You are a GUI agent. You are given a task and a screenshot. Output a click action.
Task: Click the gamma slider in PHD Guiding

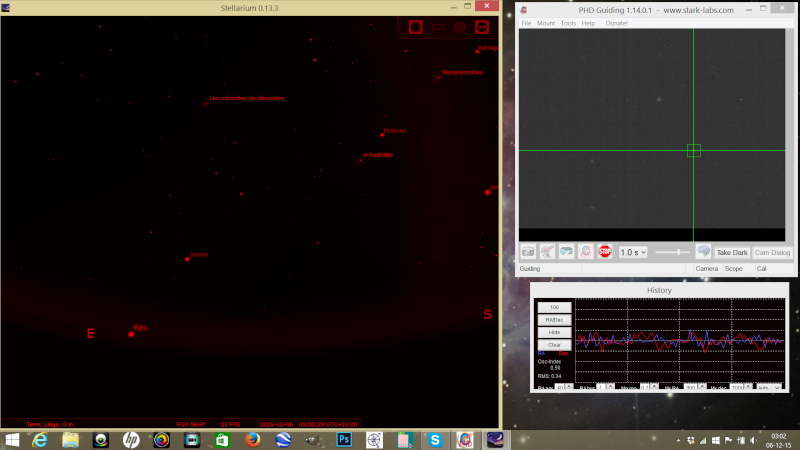pyautogui.click(x=672, y=252)
